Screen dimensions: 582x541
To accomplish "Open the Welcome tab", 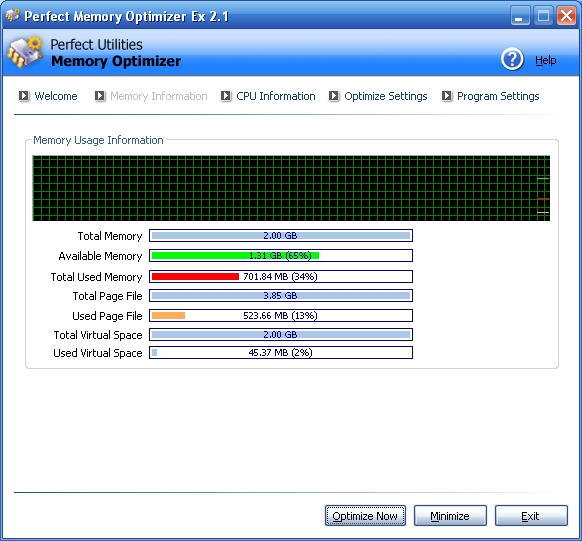I will (56, 96).
